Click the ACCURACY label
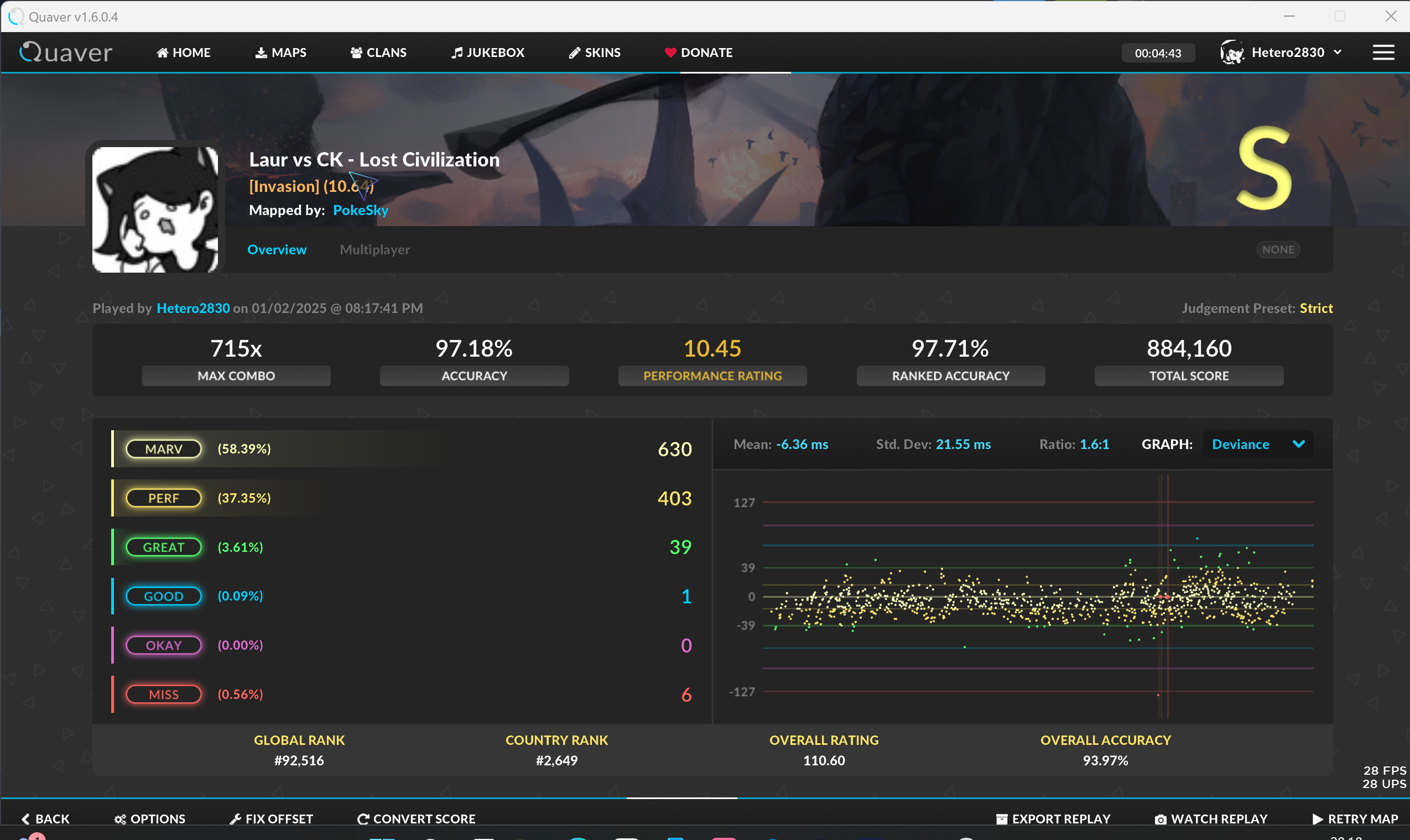Viewport: 1410px width, 840px height. [x=475, y=376]
